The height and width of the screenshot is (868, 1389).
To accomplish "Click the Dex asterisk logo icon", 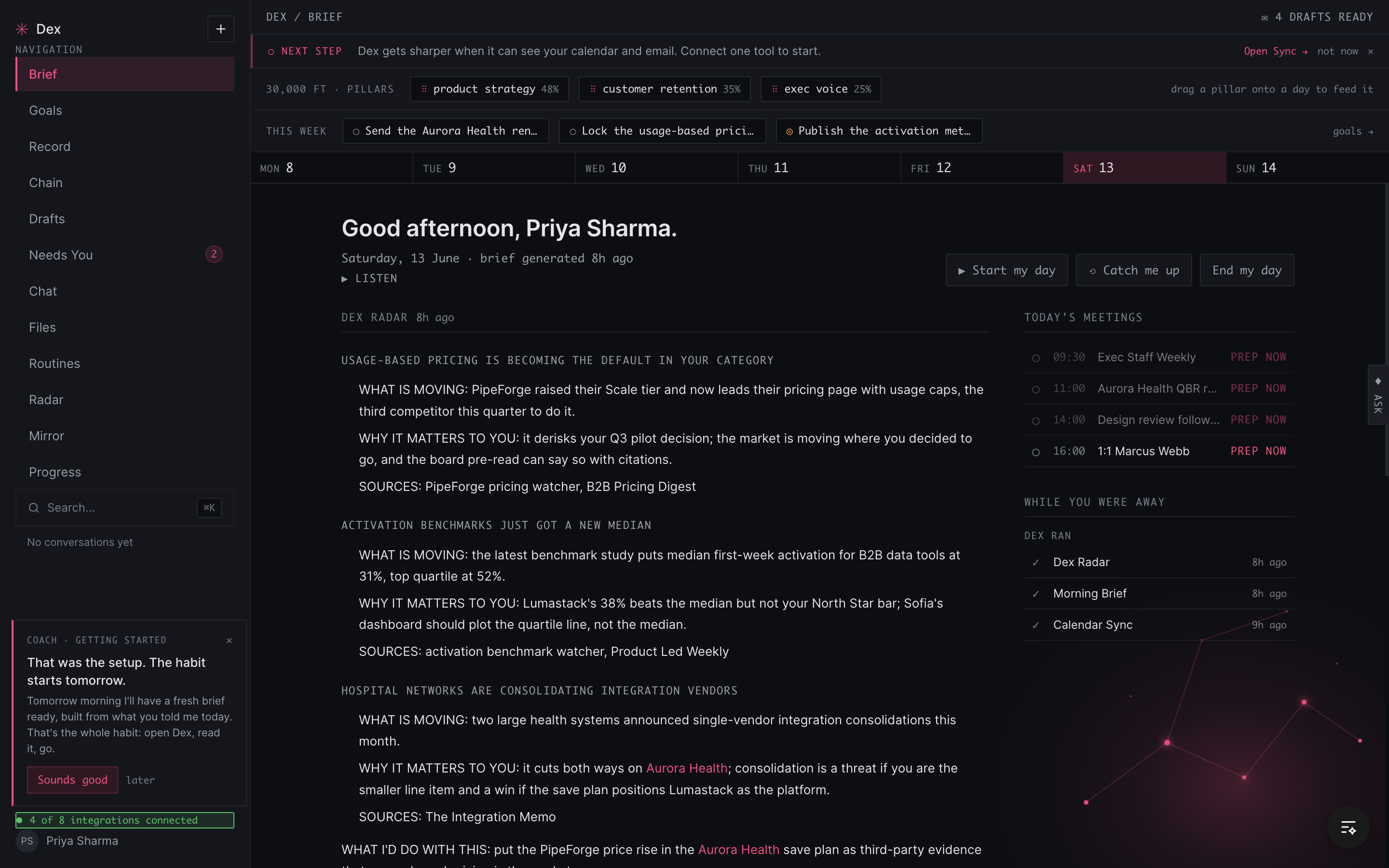I will click(x=22, y=29).
